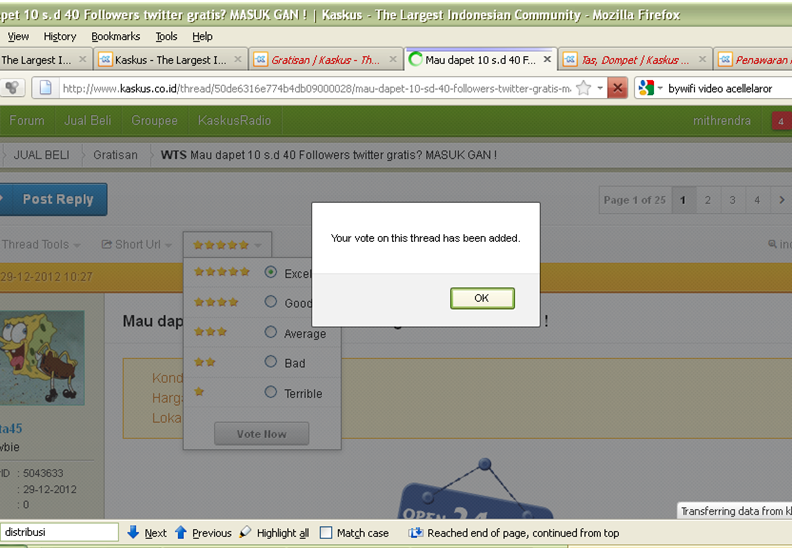Open the search engine selector dropdown
792x548 pixels.
point(660,88)
